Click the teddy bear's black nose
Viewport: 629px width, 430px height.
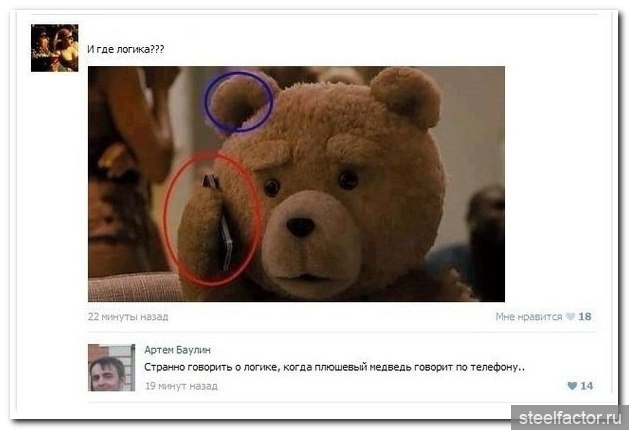[300, 227]
